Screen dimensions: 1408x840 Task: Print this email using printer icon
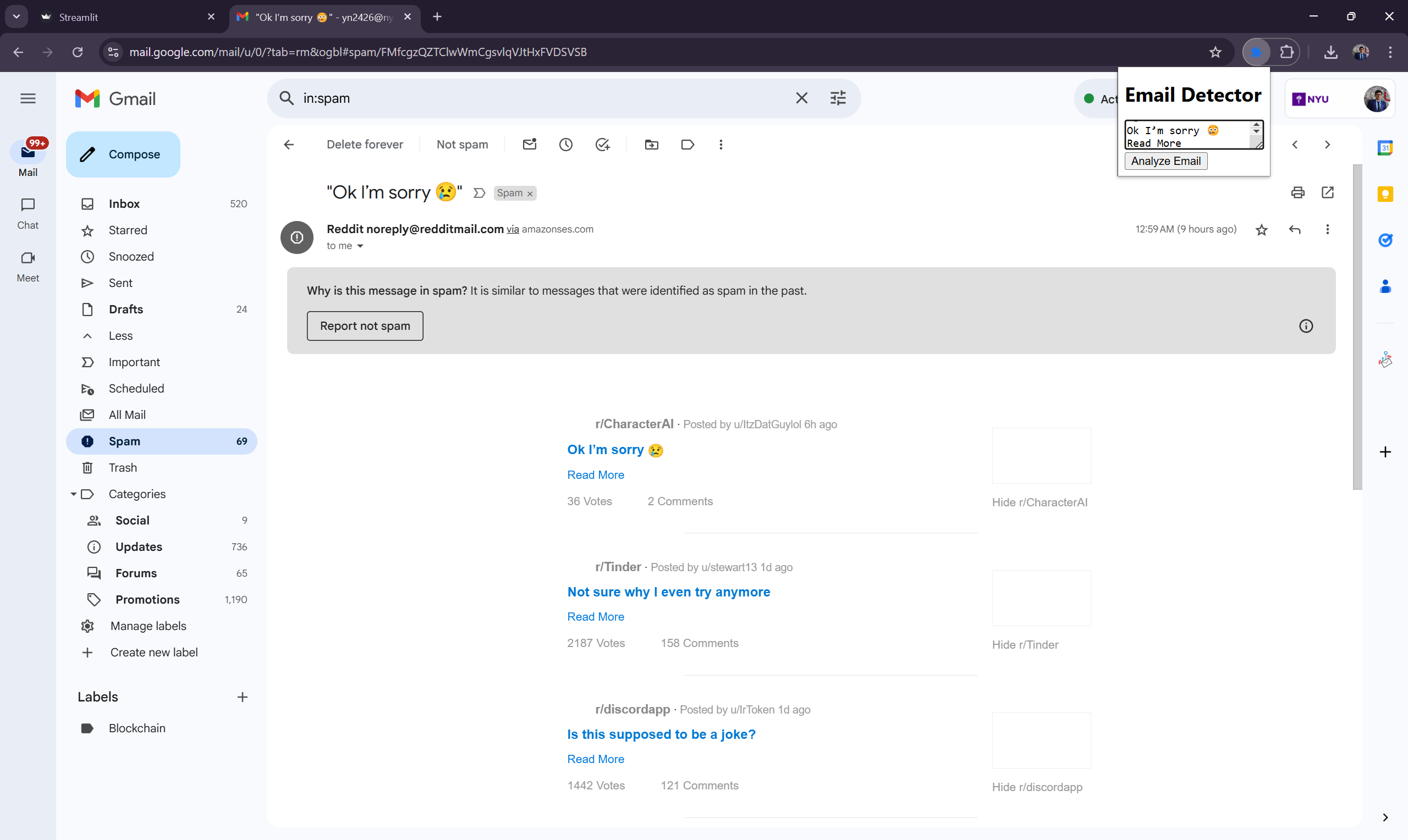pyautogui.click(x=1297, y=192)
